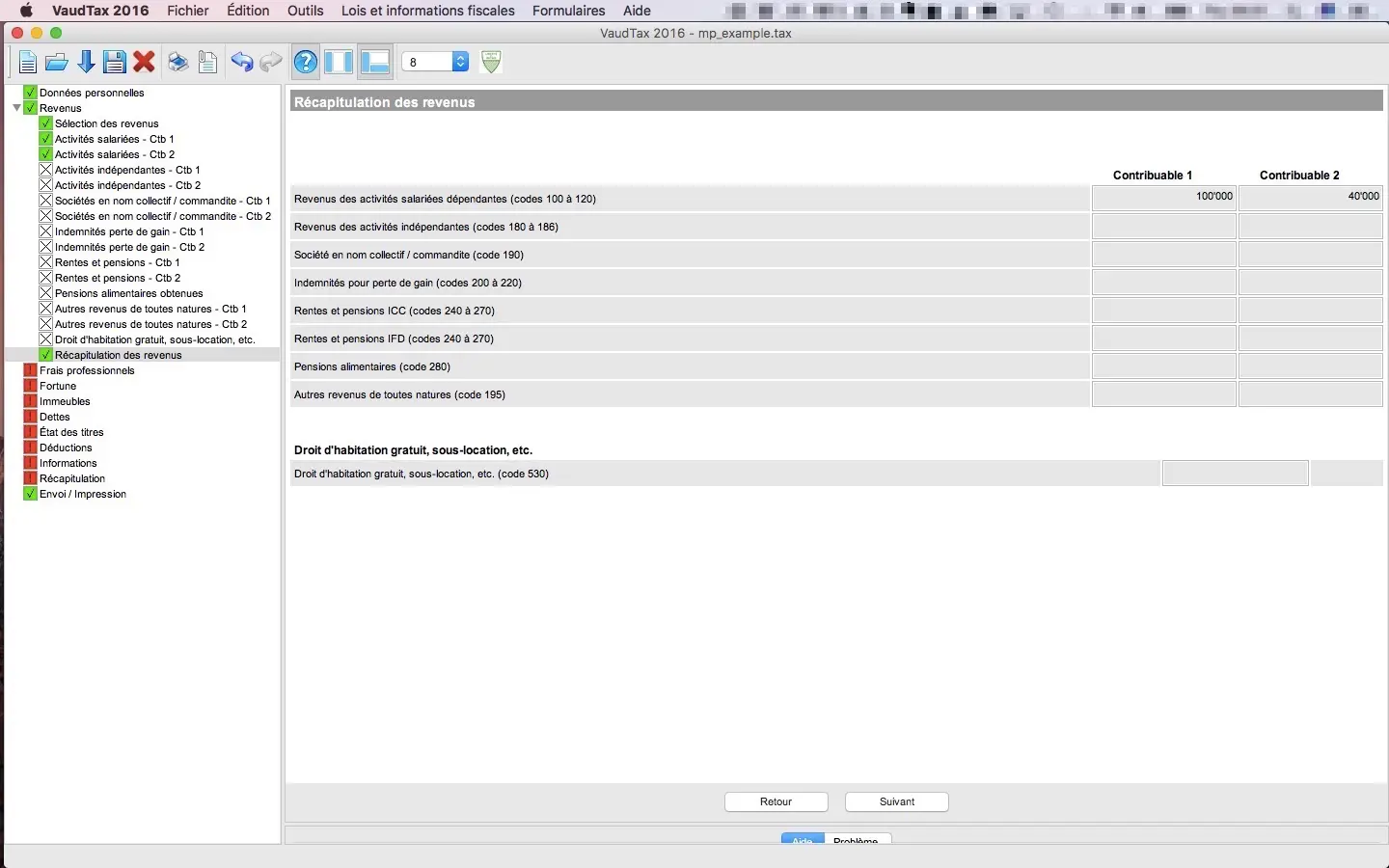
Task: Open the Fichier menu
Action: coord(188,11)
